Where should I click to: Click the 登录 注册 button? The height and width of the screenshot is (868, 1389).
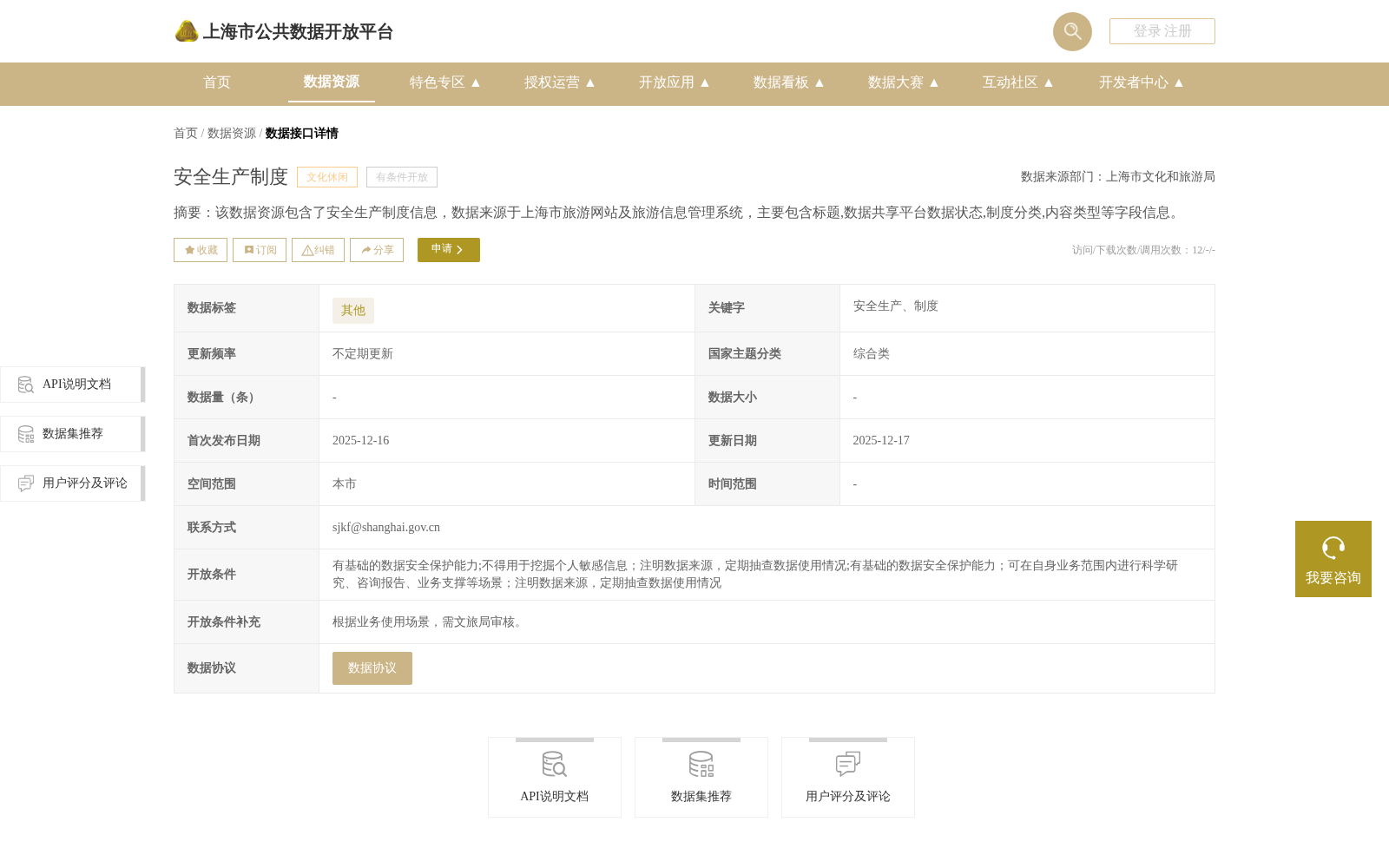click(x=1162, y=31)
